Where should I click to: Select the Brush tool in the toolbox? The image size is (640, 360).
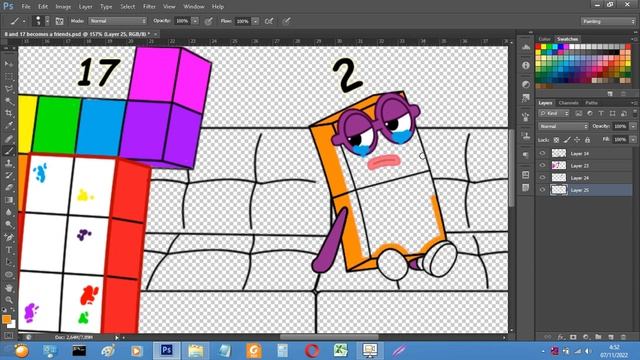[9, 151]
